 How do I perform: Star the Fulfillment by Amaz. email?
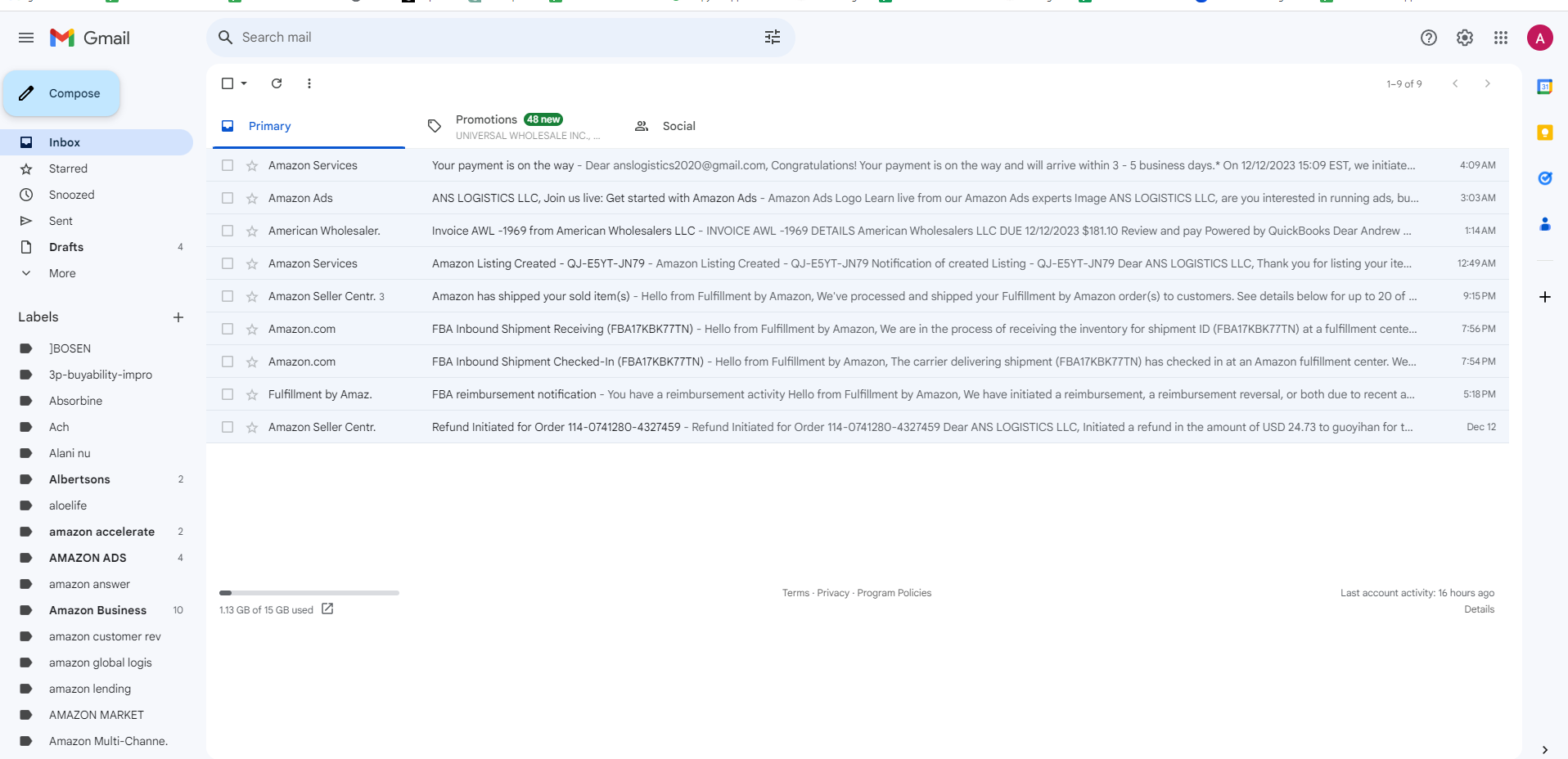(x=252, y=394)
